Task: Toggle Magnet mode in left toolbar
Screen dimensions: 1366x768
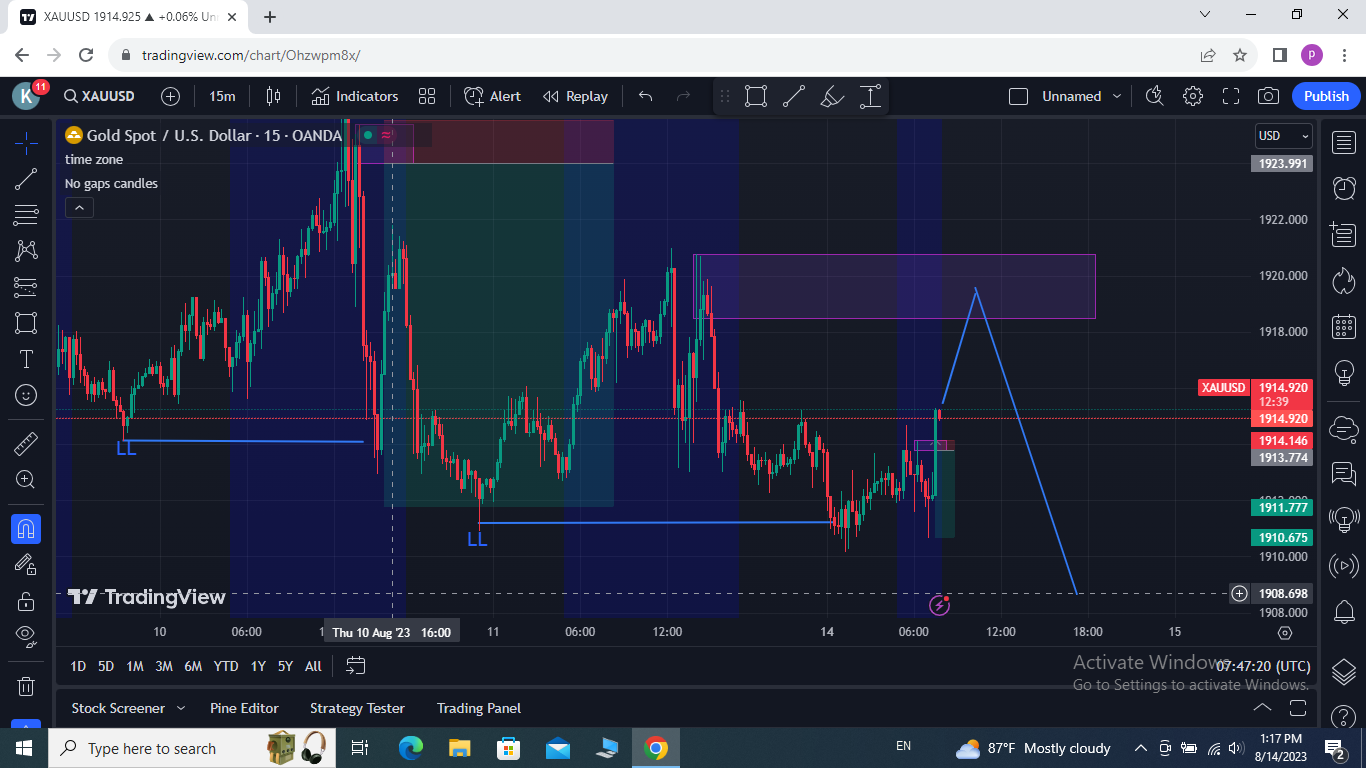Action: click(26, 528)
